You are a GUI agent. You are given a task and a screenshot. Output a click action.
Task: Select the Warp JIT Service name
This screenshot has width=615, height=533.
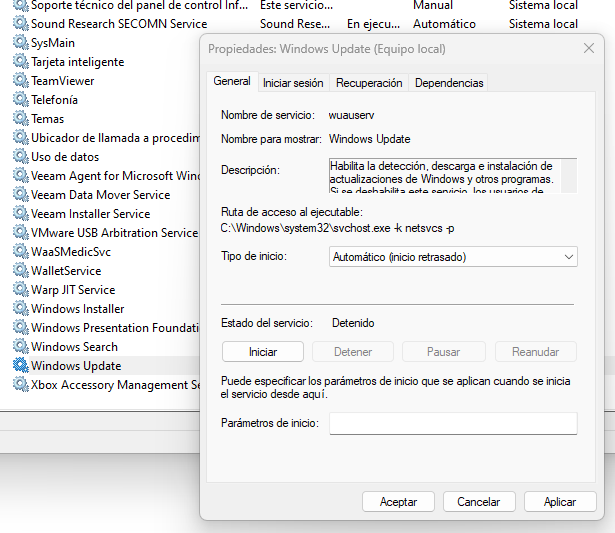click(73, 290)
